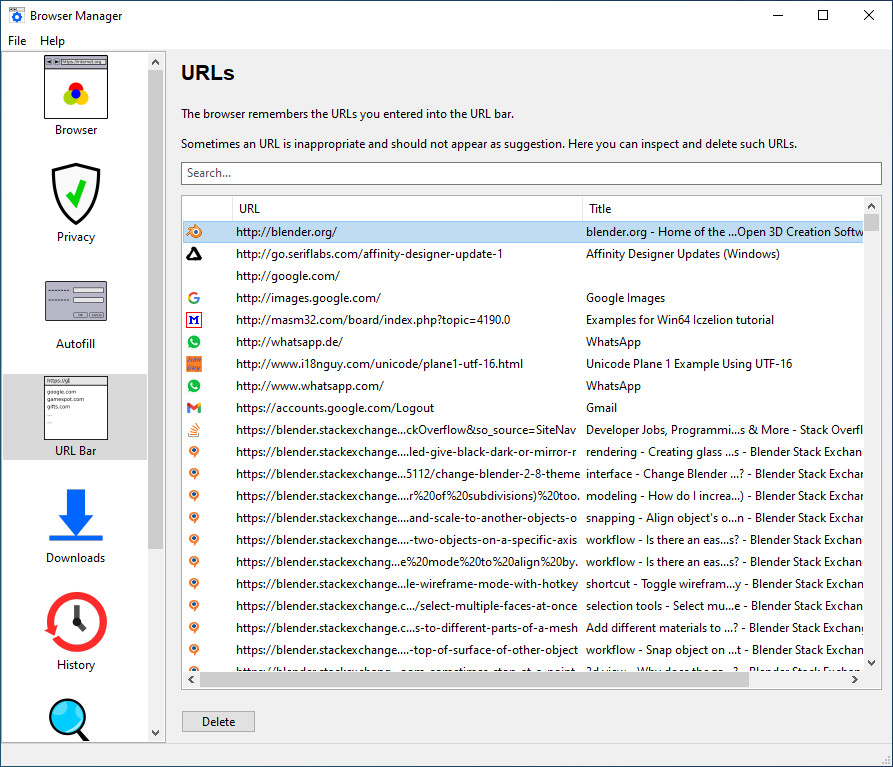Viewport: 893px width, 767px height.
Task: Click URL list scroll down arrow
Action: coord(871,662)
